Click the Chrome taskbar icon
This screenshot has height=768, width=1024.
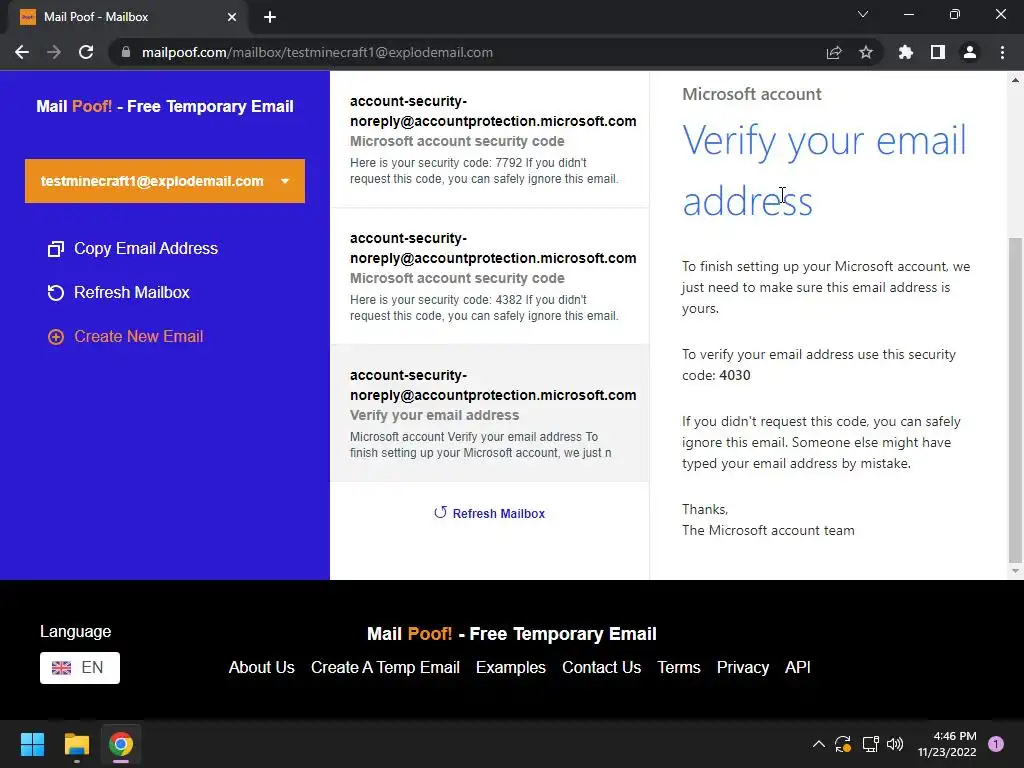point(121,744)
